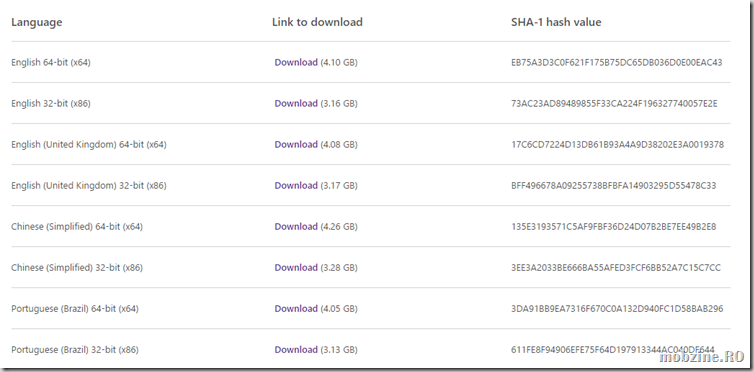Click the Language column header
Image resolution: width=754 pixels, height=372 pixels.
click(x=37, y=22)
